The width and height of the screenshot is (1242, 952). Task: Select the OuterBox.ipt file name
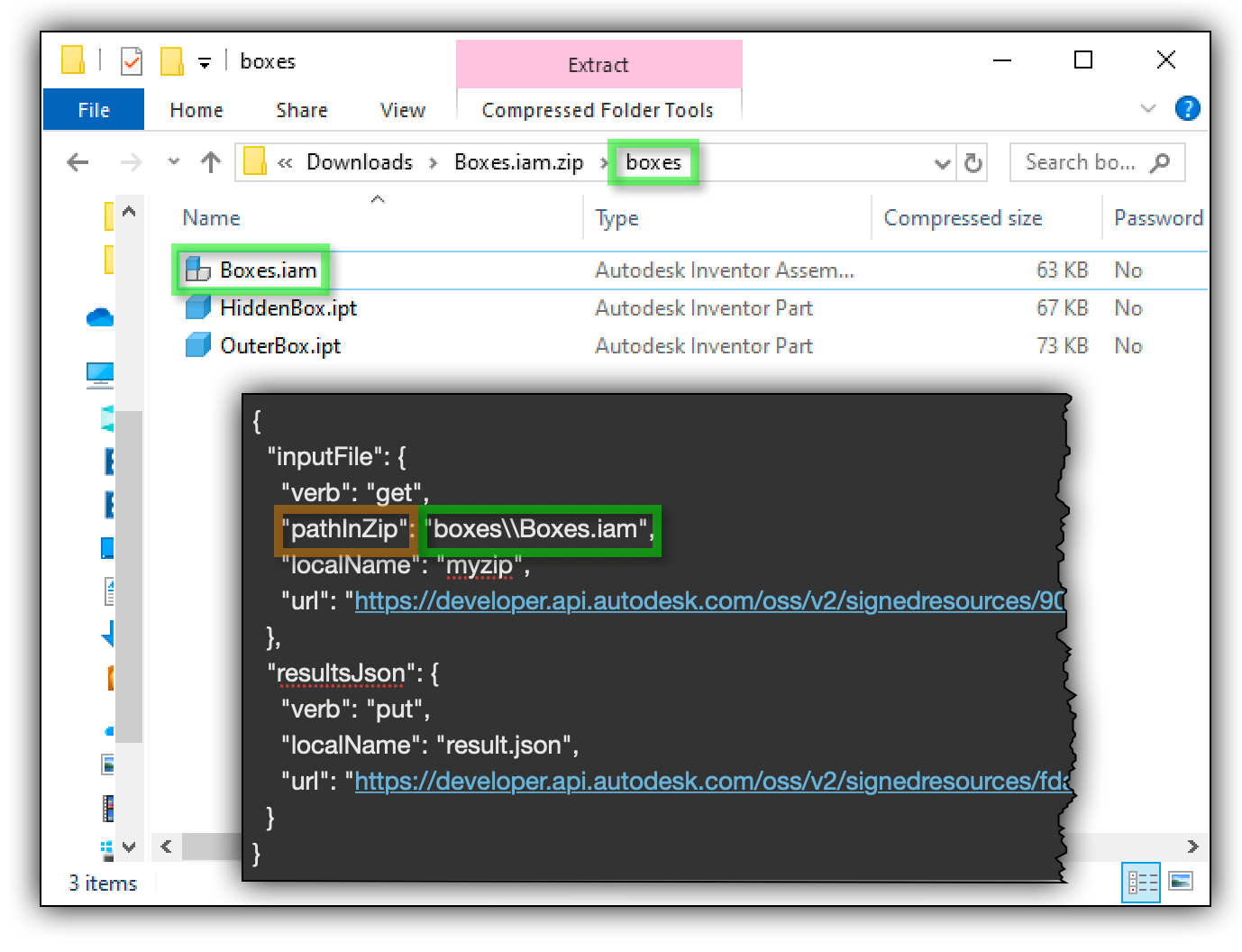point(280,346)
